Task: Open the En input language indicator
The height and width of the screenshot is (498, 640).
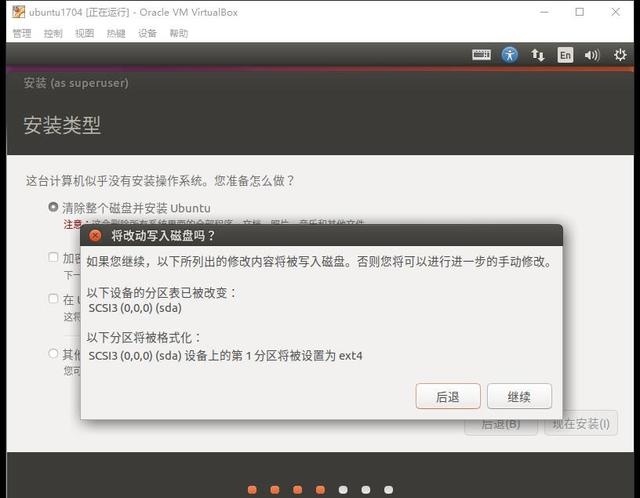Action: pos(565,55)
